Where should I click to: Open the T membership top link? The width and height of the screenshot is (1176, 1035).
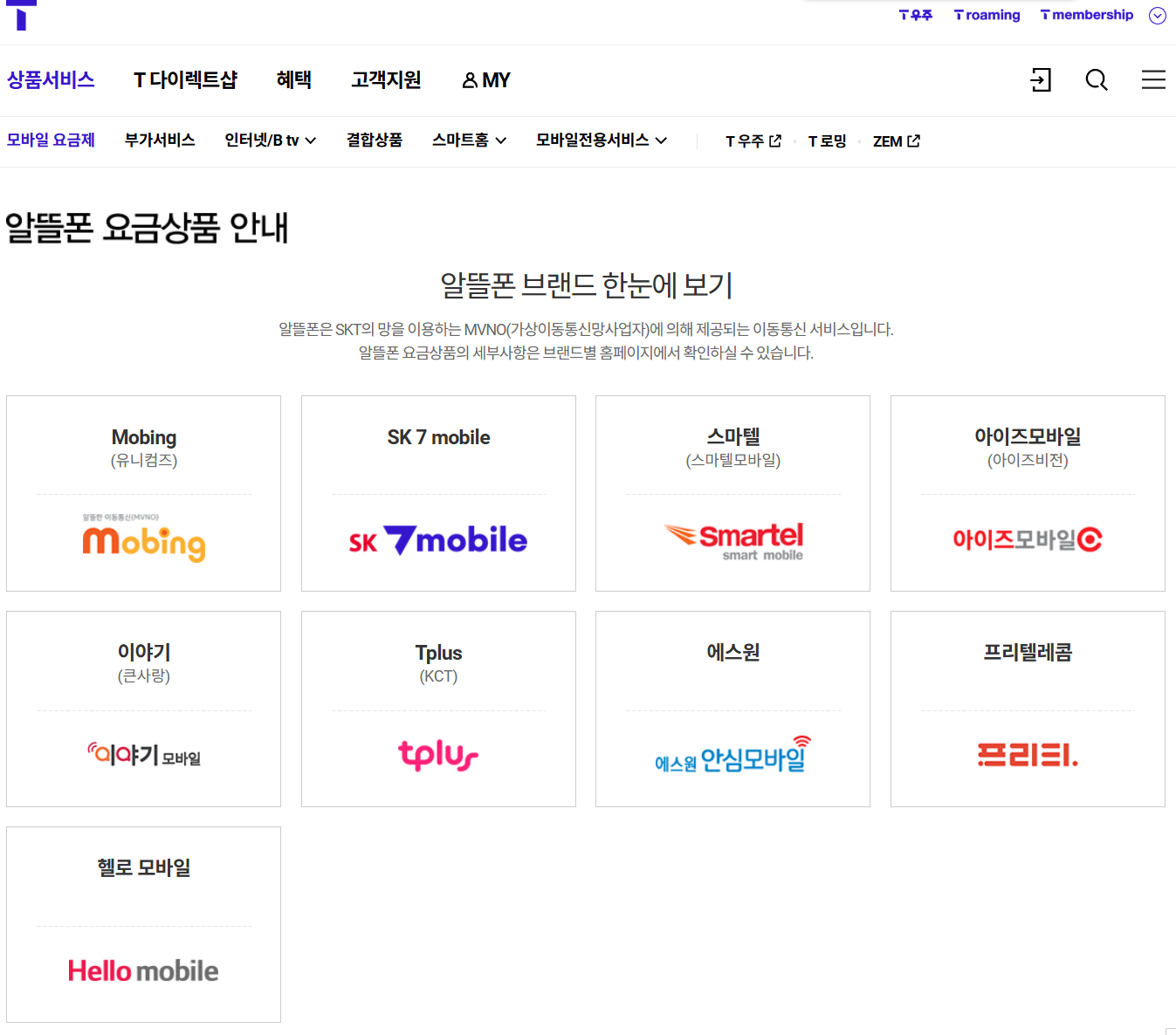coord(1087,15)
